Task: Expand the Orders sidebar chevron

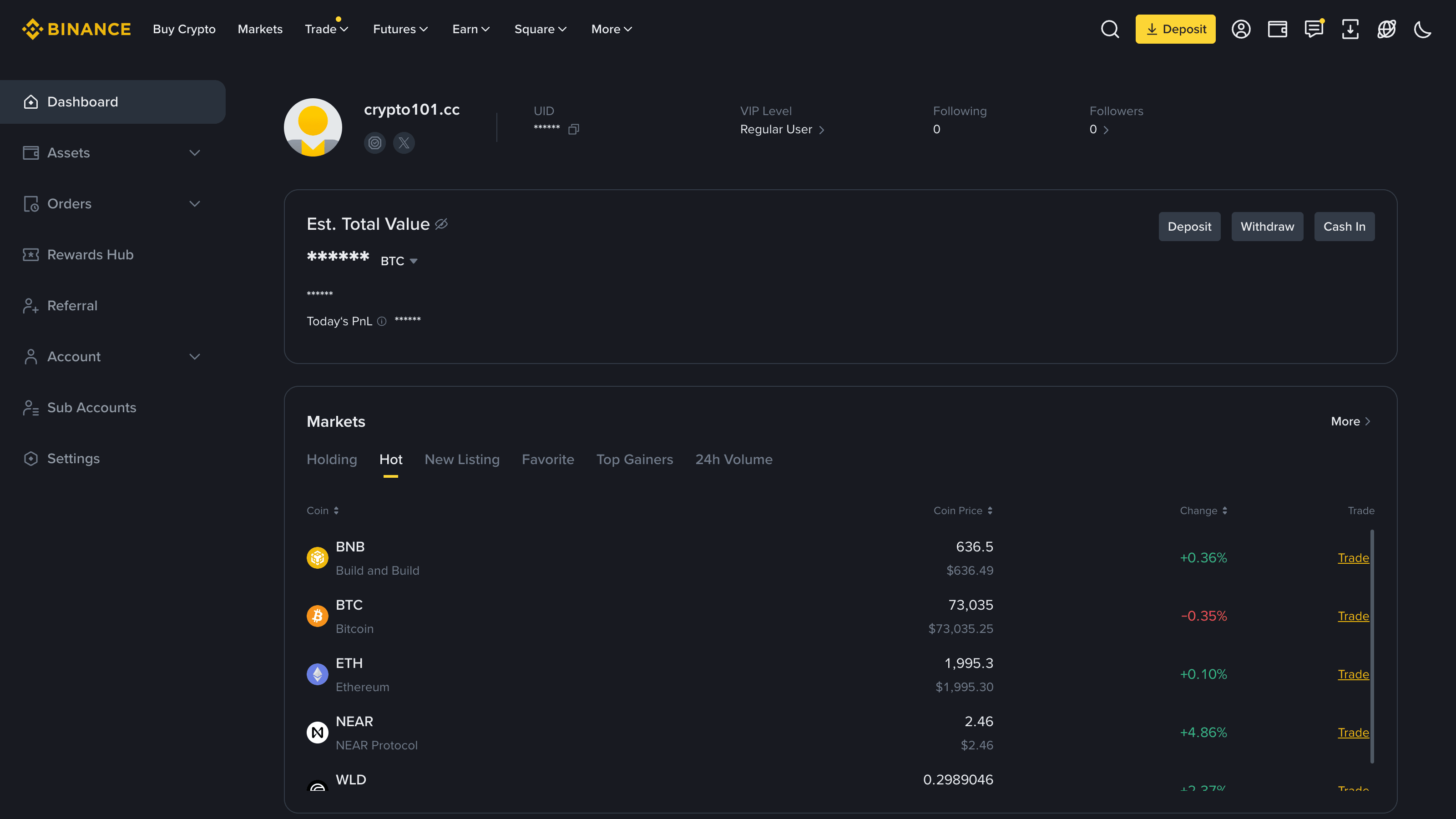Action: point(194,203)
